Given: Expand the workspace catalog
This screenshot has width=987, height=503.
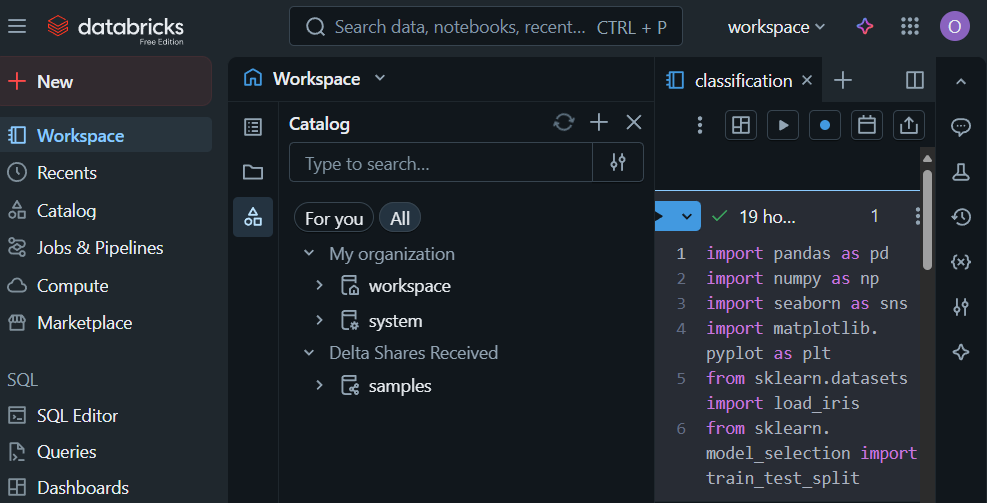Looking at the screenshot, I should (x=319, y=286).
